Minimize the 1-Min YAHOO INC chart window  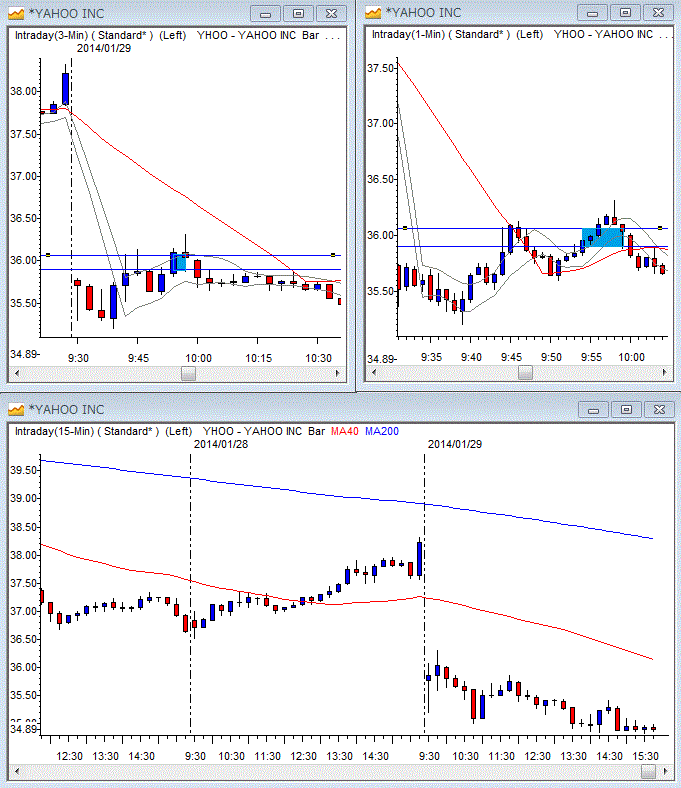tap(593, 13)
